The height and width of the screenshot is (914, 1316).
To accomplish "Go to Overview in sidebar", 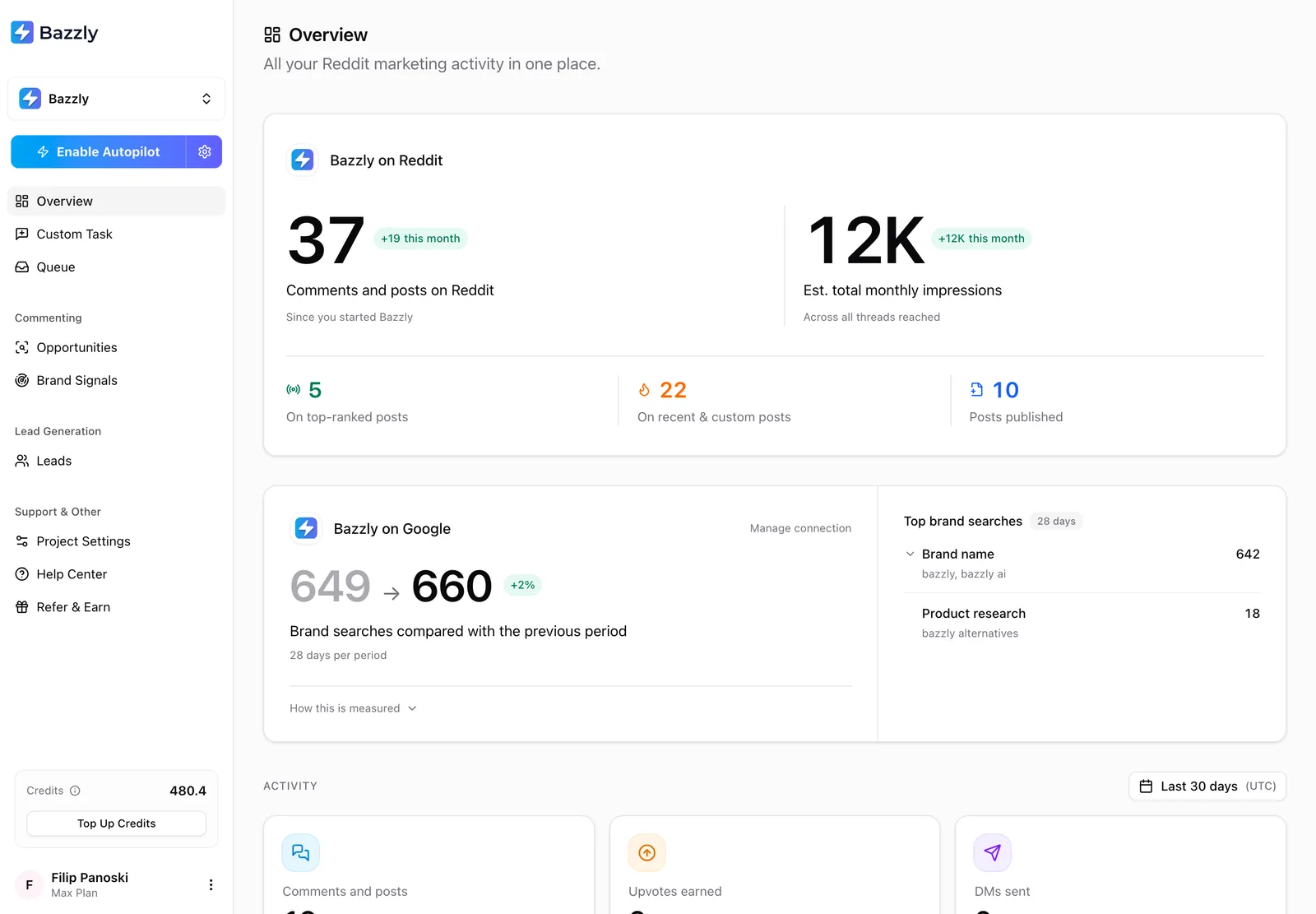I will point(116,202).
